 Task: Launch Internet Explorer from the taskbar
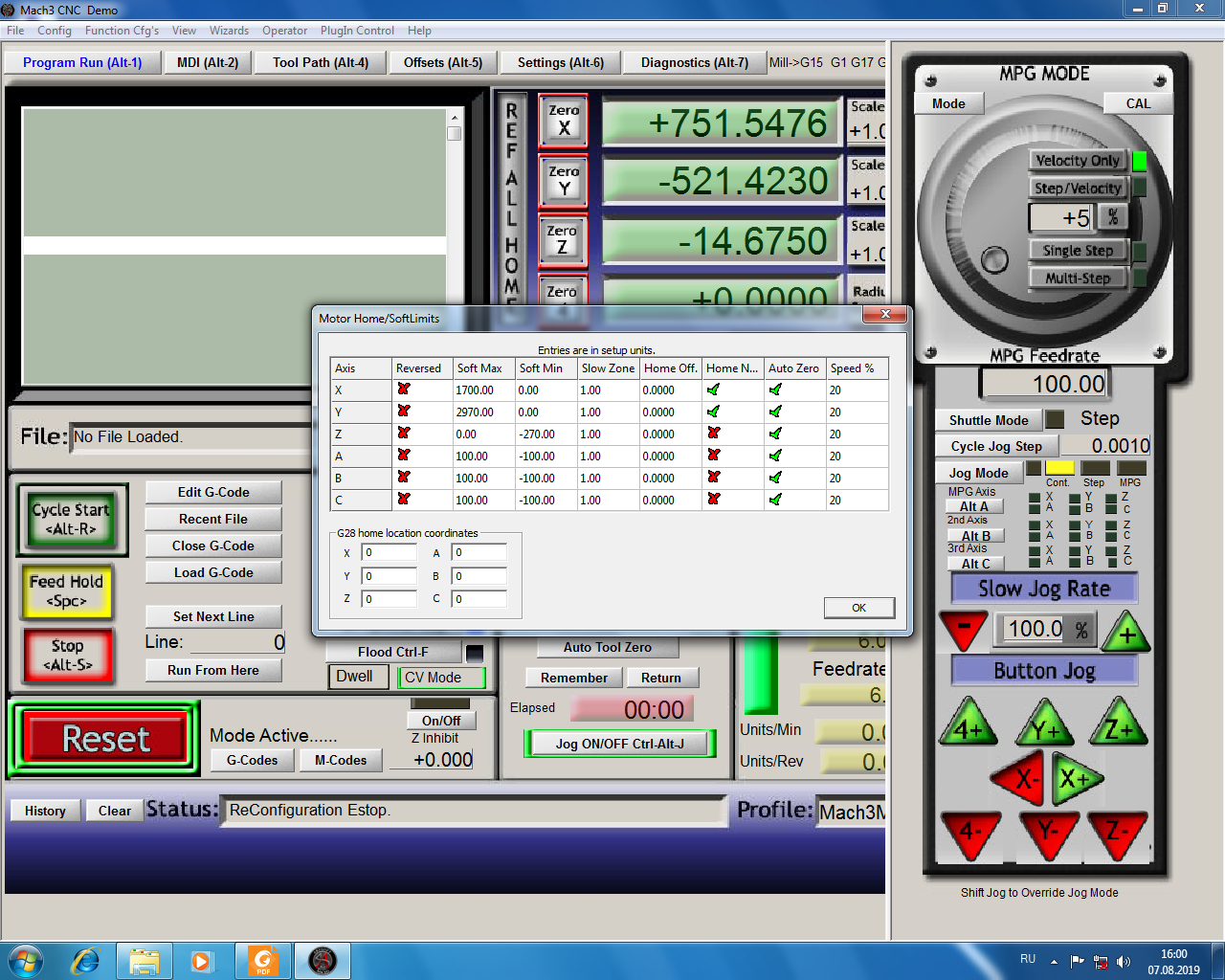click(x=86, y=961)
